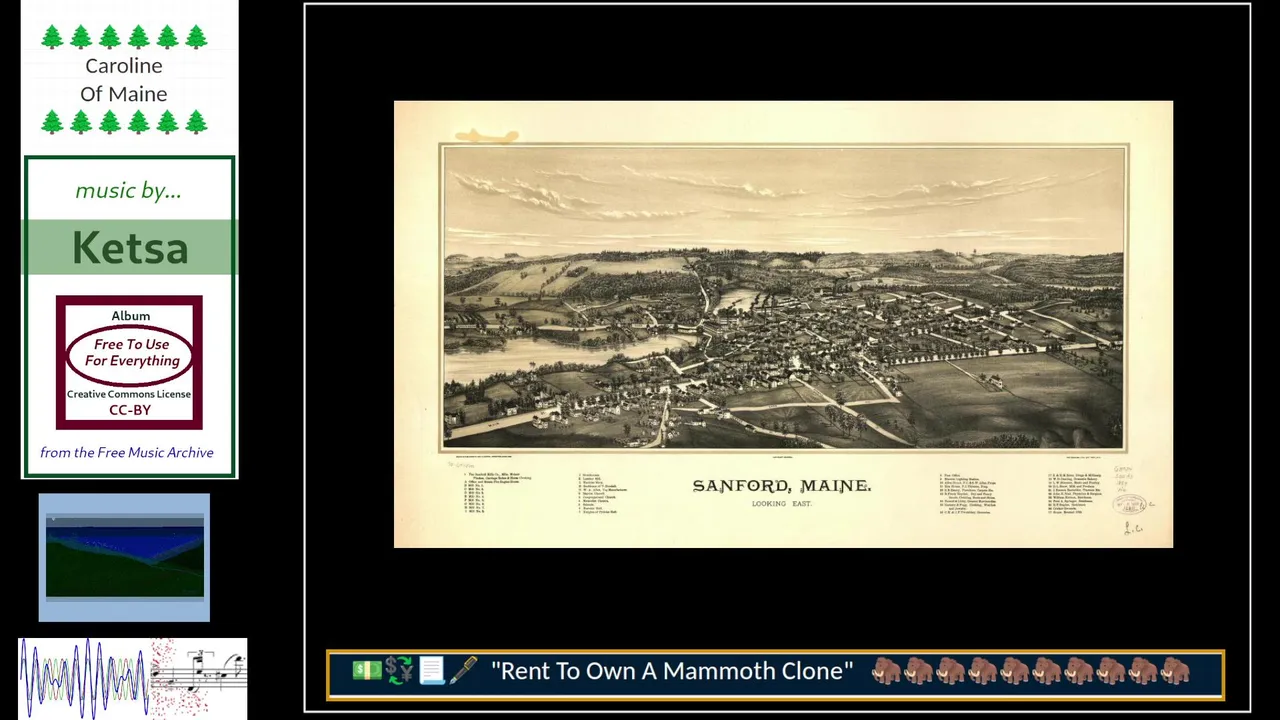
Task: Click "from the Free Music Archive" text
Action: [x=127, y=452]
